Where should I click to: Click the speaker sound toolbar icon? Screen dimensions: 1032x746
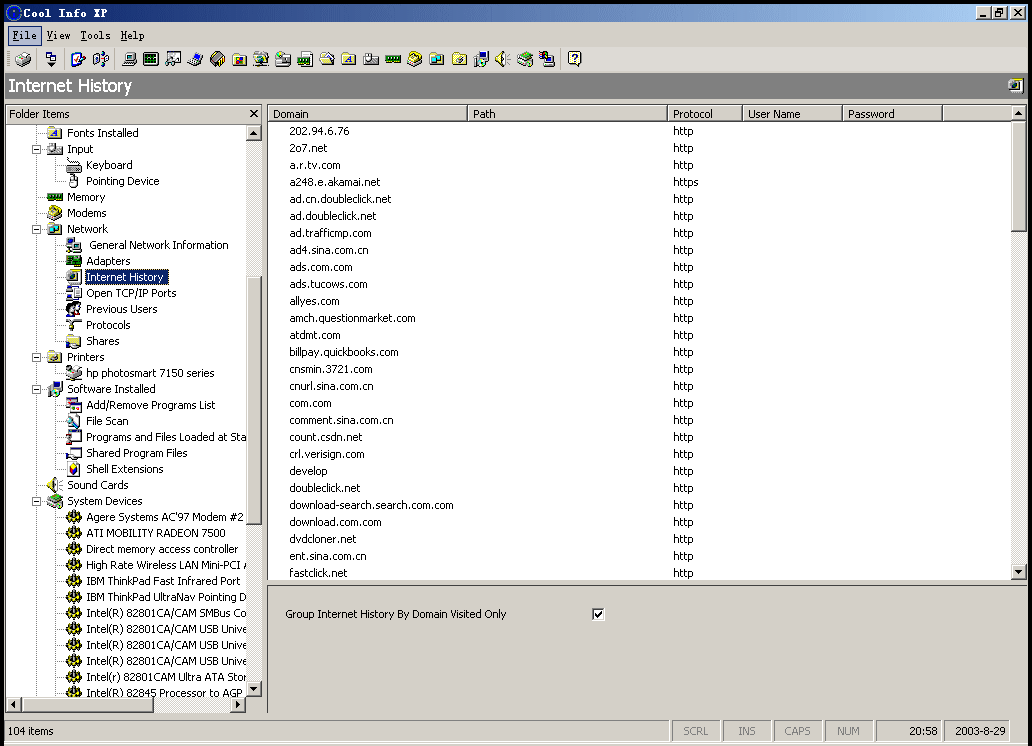click(503, 59)
